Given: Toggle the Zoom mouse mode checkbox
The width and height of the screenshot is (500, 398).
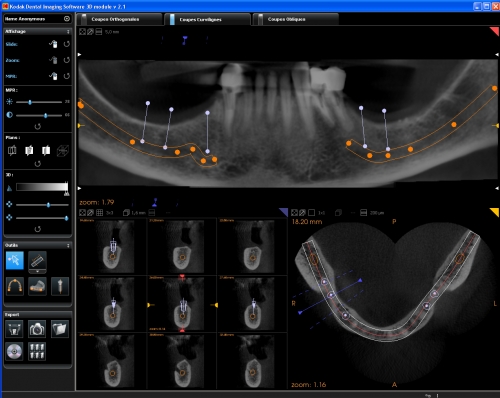Looking at the screenshot, I should pyautogui.click(x=53, y=60).
